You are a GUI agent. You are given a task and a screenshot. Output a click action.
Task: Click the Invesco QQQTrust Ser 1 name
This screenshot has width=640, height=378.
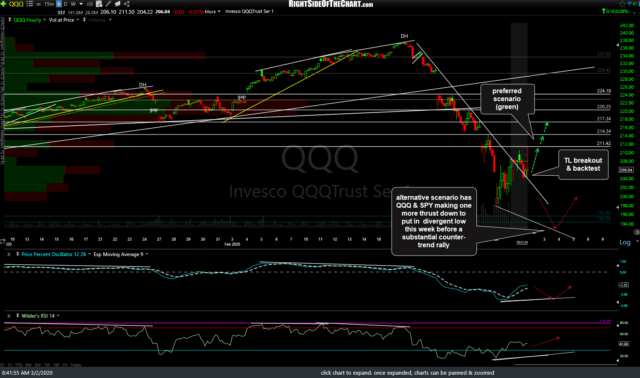[249, 11]
